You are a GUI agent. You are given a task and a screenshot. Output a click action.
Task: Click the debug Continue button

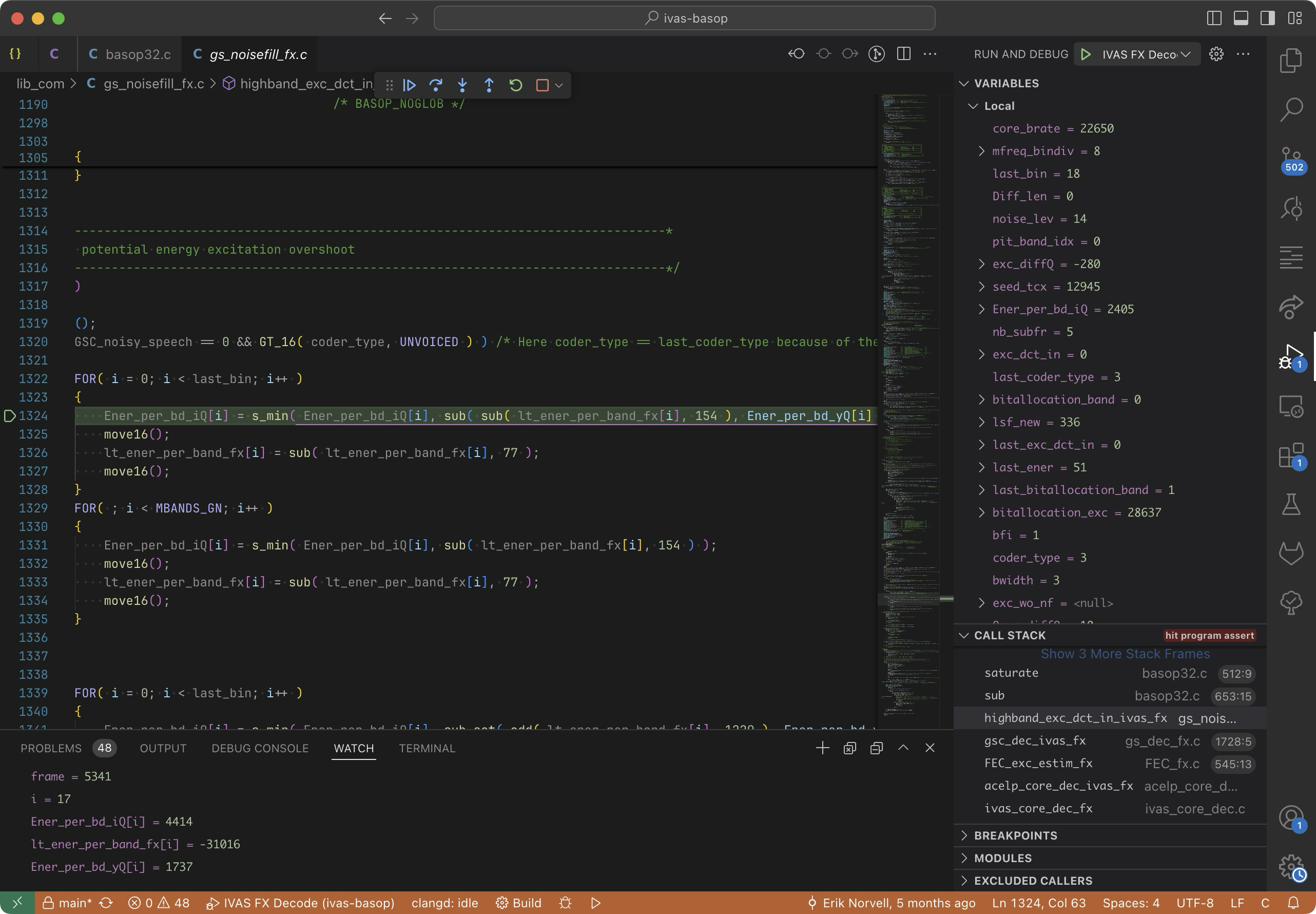[409, 85]
